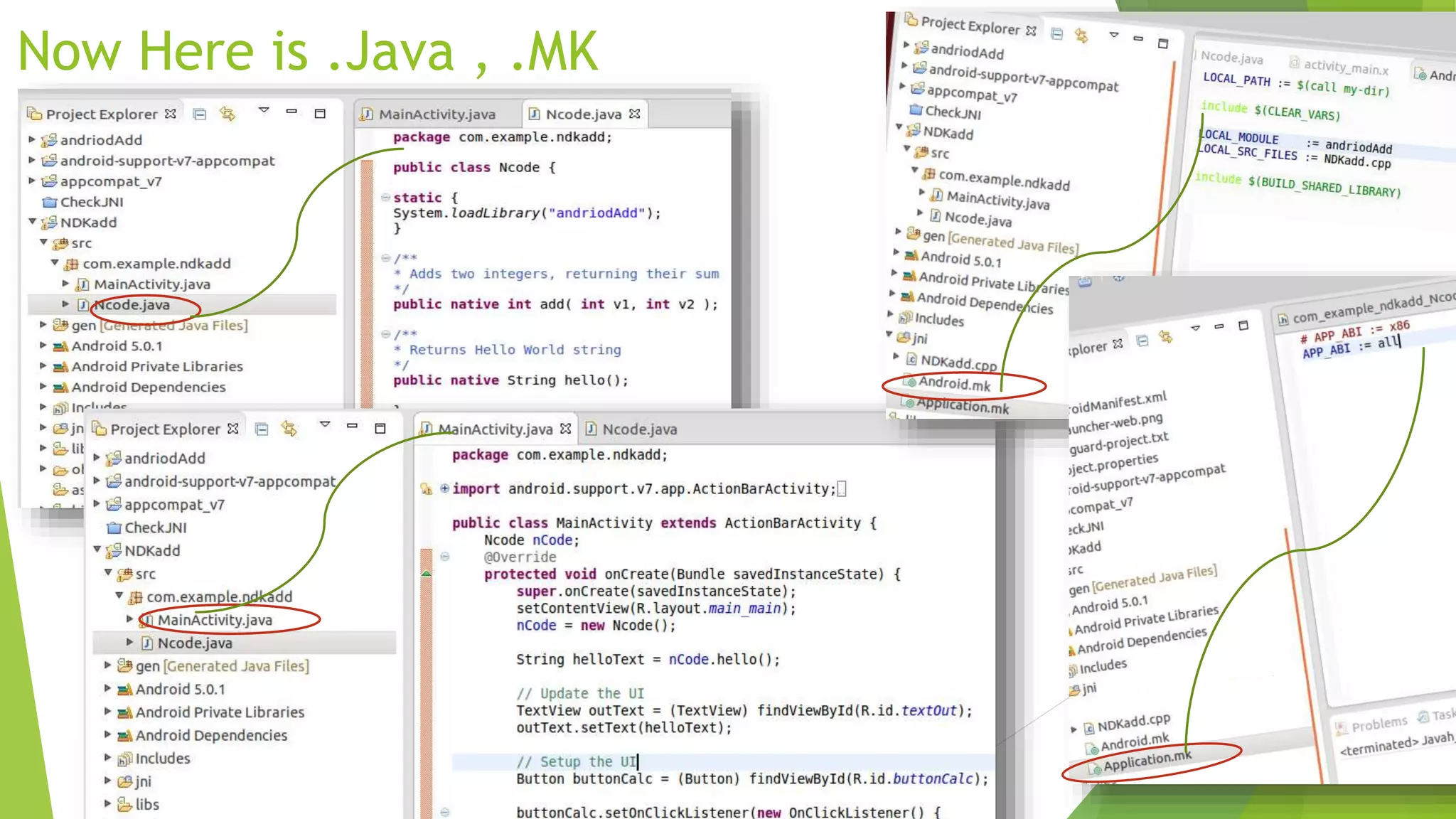
Task: Link with Editor icon in tilted Android.mk window
Action: 1081,36
